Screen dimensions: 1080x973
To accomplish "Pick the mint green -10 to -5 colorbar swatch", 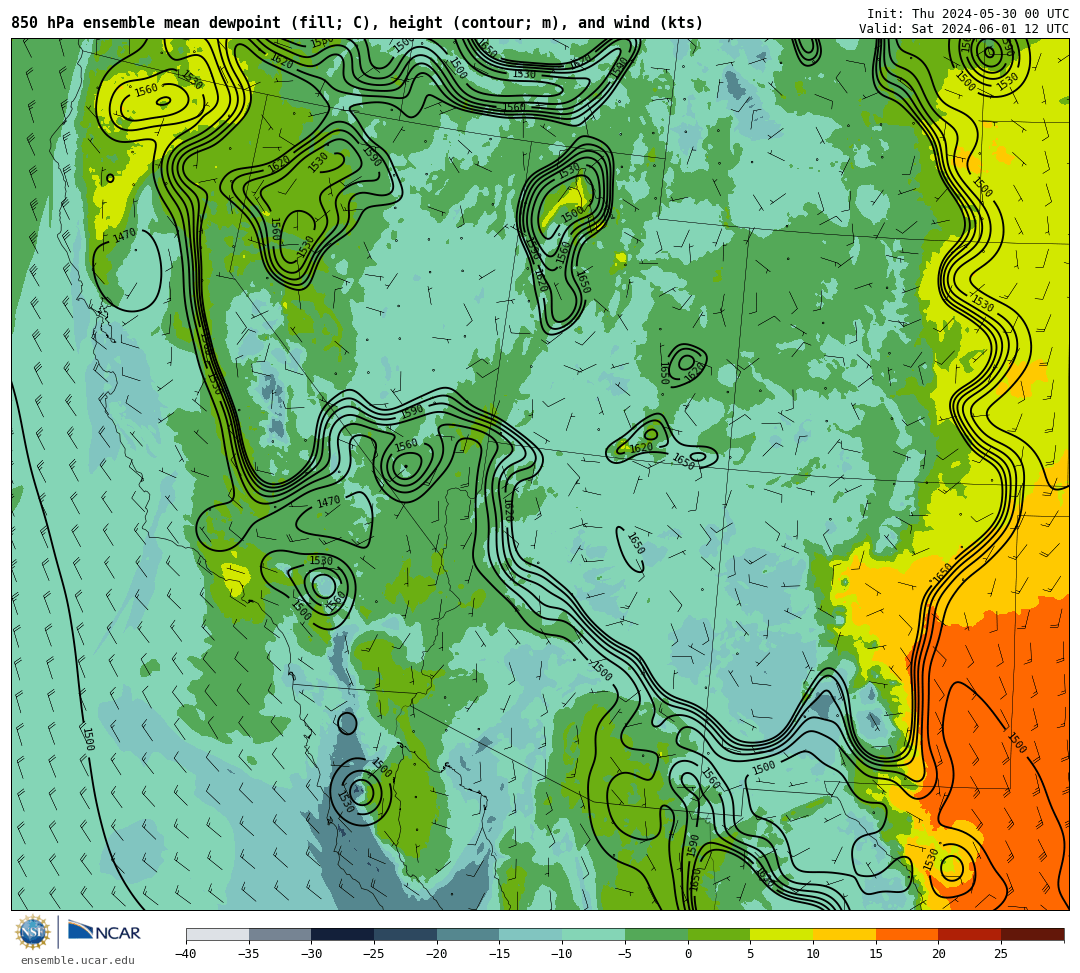I will pos(594,934).
